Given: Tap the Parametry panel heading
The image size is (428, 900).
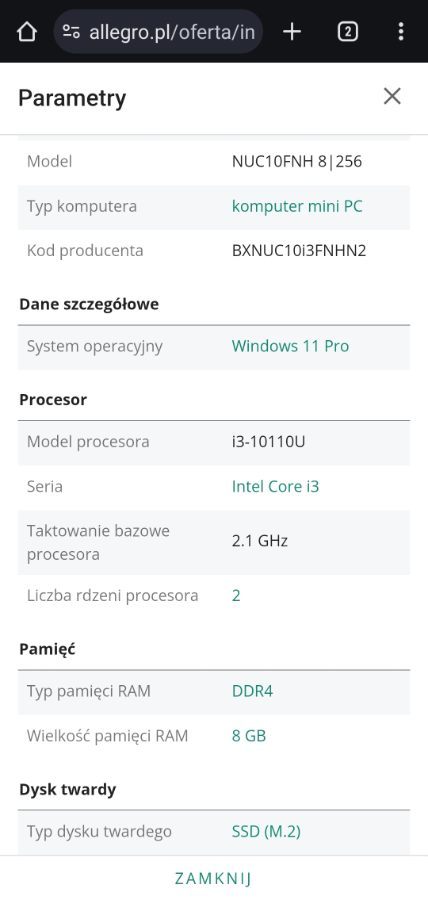Looking at the screenshot, I should point(72,98).
